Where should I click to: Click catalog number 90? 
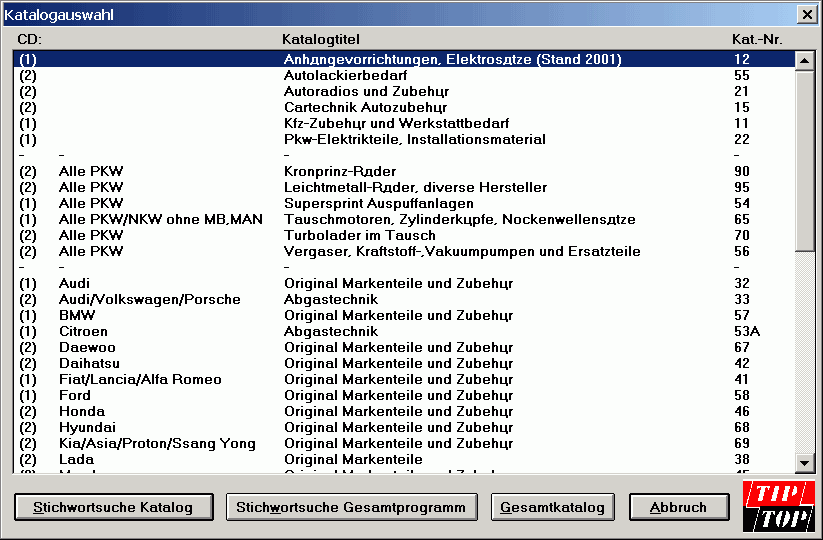(742, 172)
